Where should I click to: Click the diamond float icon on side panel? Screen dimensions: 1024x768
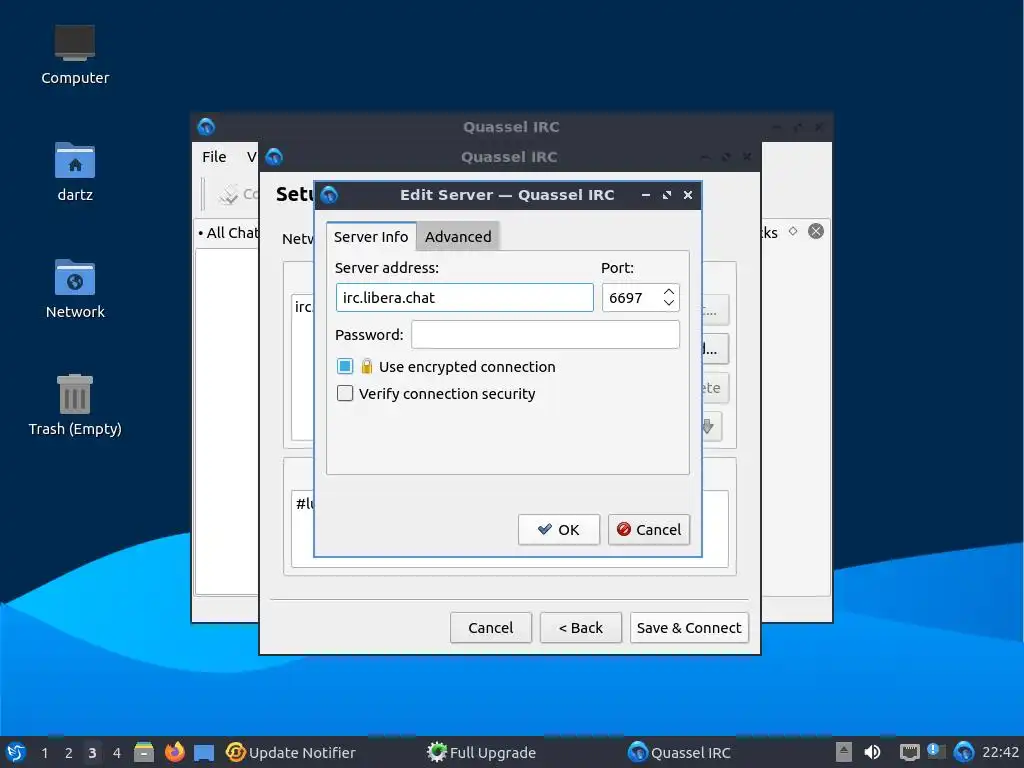[793, 231]
